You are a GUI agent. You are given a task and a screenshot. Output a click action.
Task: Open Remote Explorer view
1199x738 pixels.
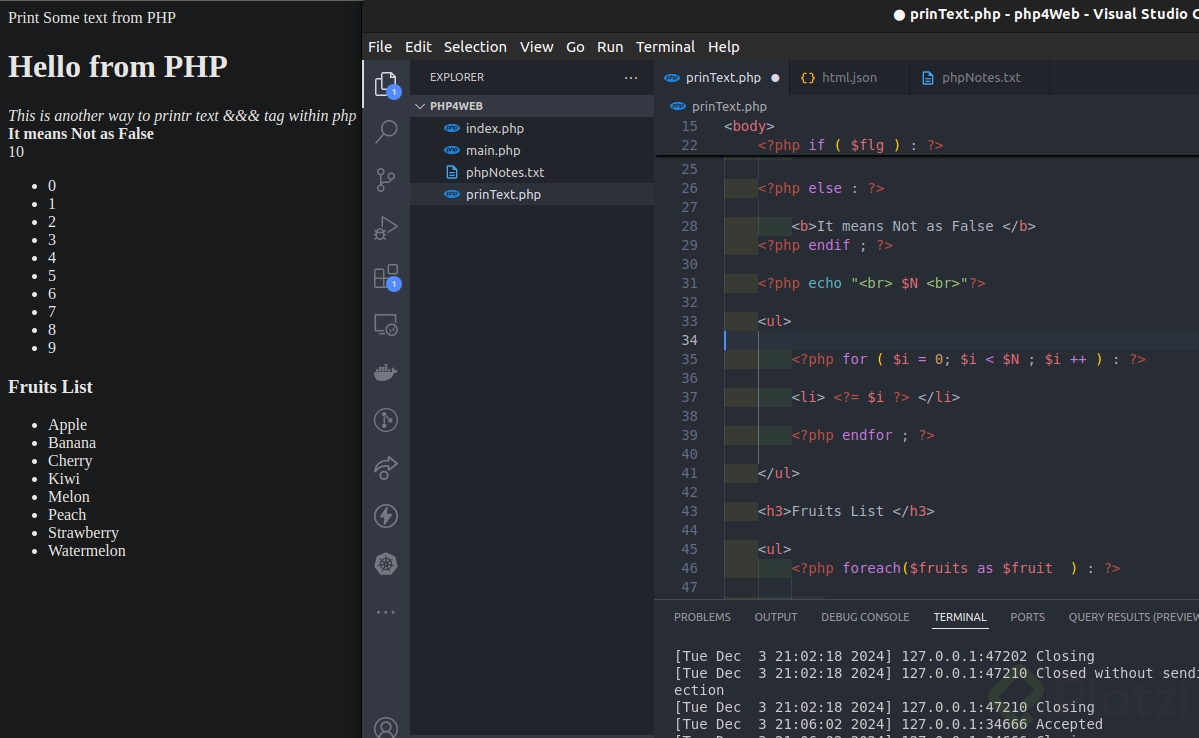tap(386, 325)
